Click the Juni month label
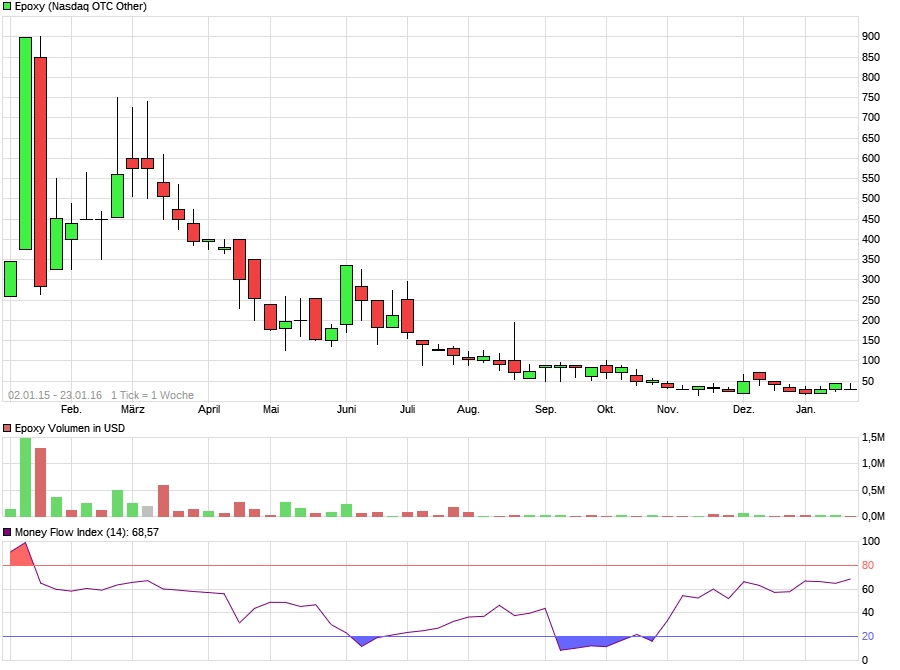This screenshot has height=670, width=900. [347, 409]
